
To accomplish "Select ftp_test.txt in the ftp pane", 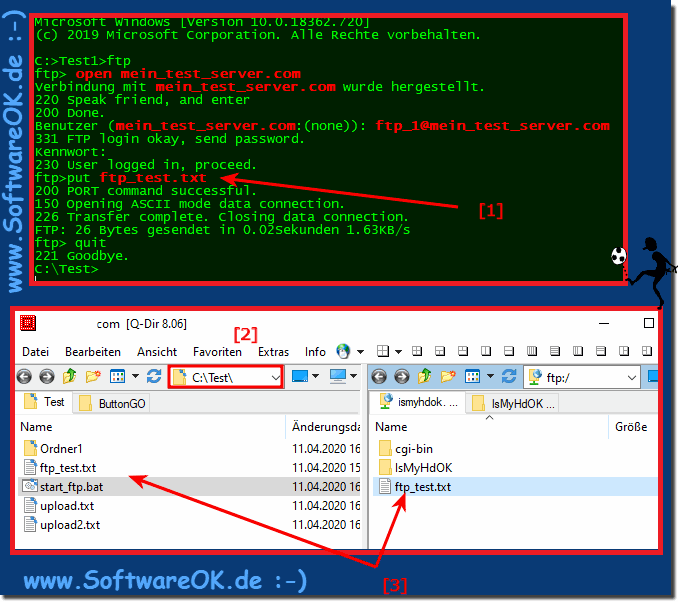I will click(x=415, y=487).
